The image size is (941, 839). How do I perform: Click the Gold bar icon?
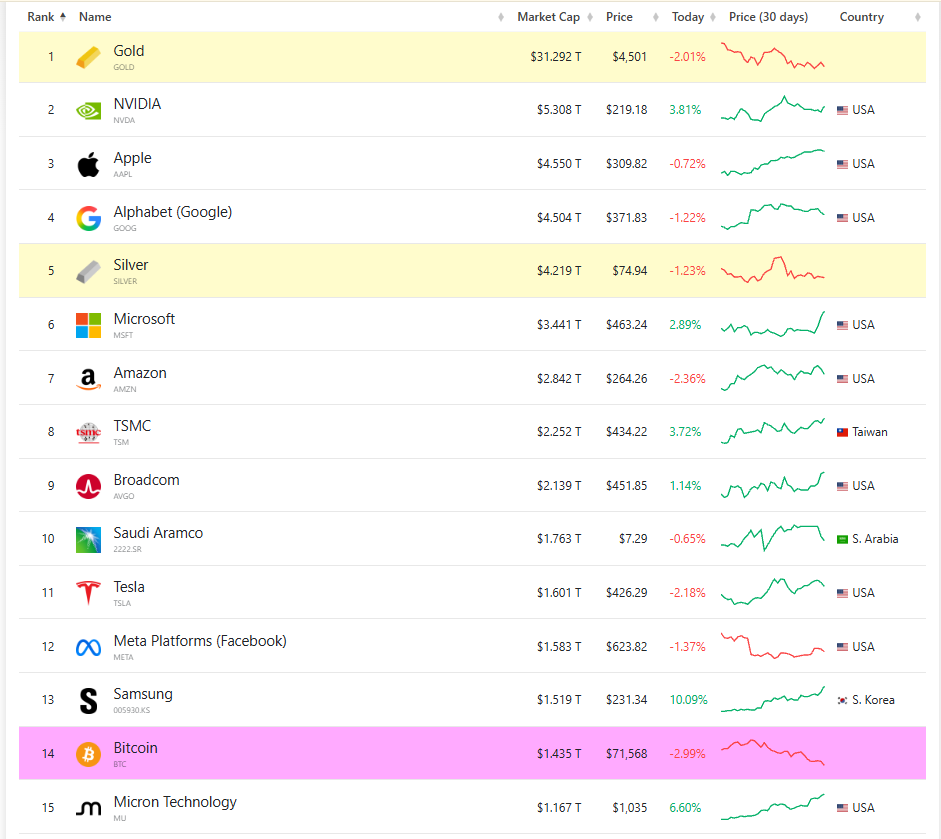(x=88, y=58)
